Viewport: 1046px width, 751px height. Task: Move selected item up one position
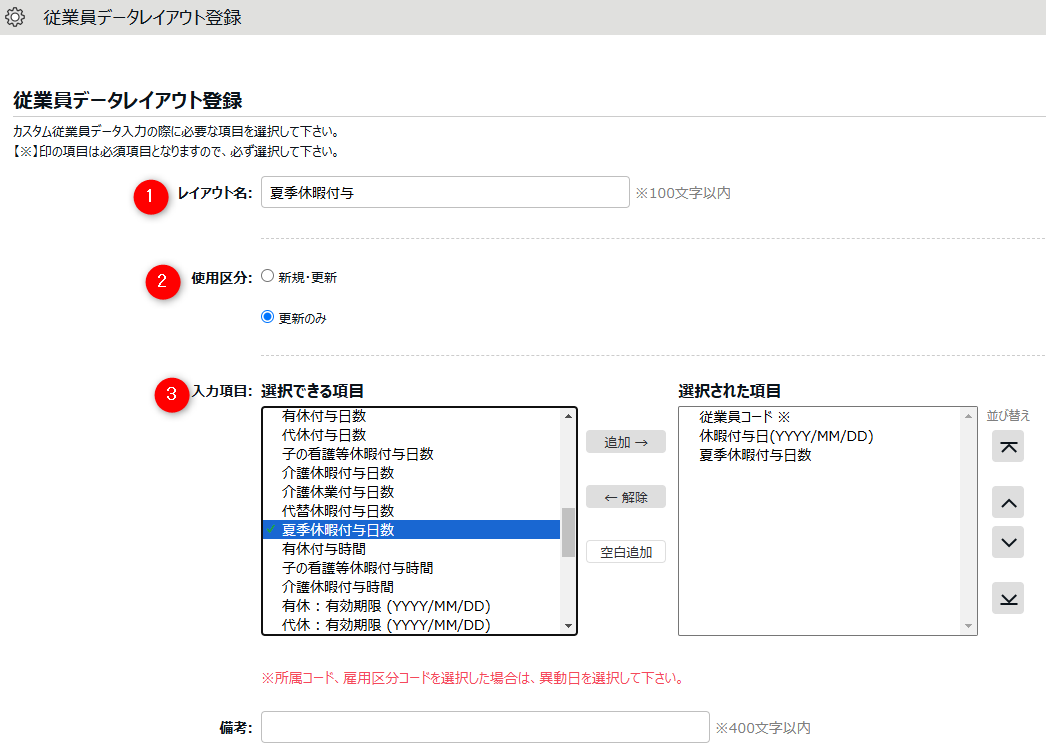(x=1007, y=503)
